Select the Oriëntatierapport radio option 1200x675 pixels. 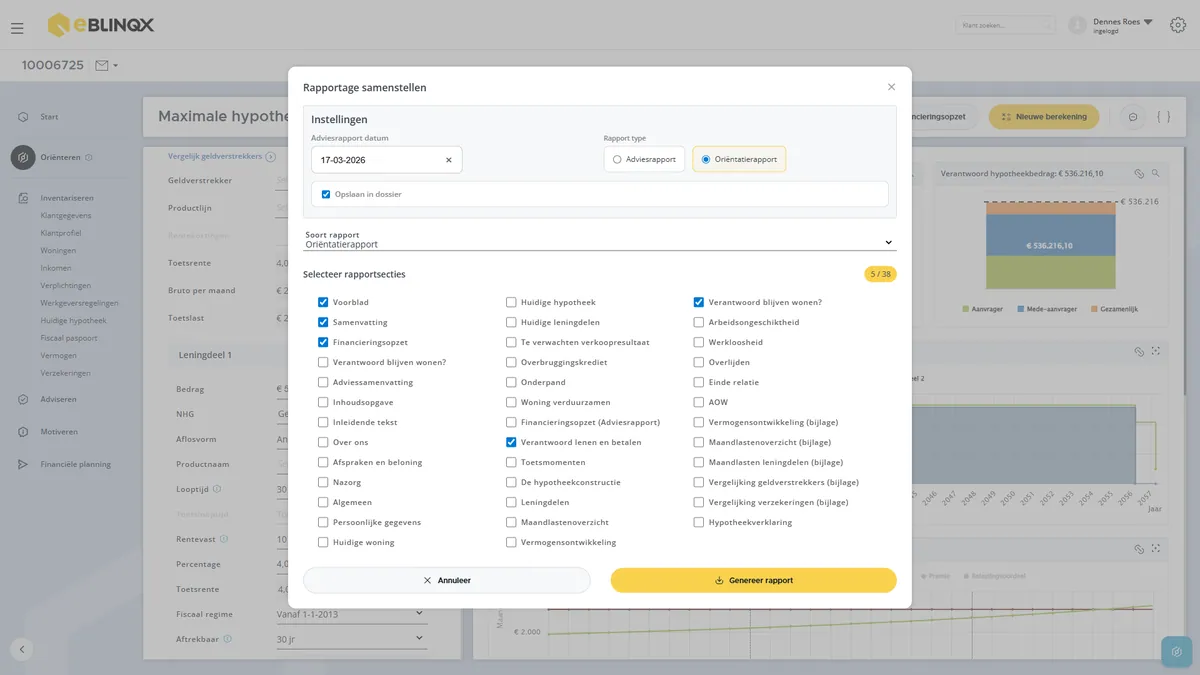706,159
